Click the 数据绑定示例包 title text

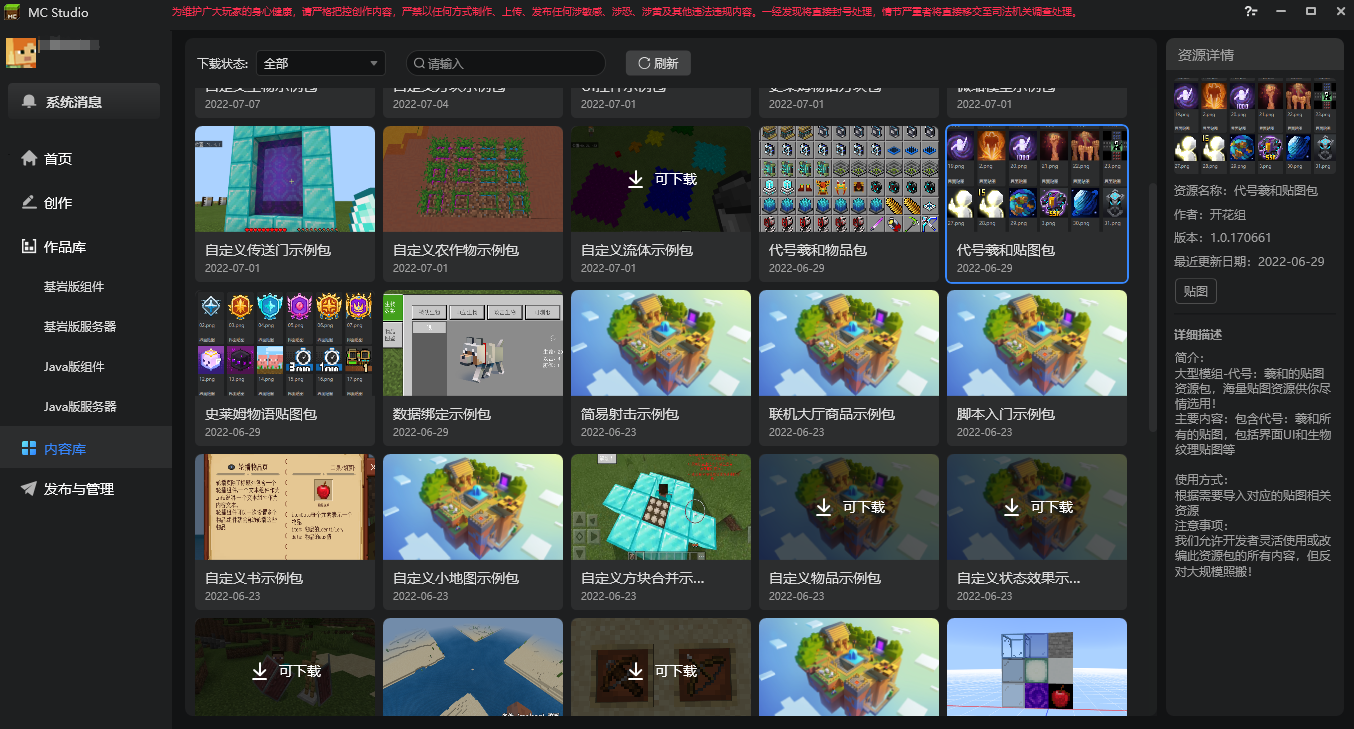[x=442, y=414]
